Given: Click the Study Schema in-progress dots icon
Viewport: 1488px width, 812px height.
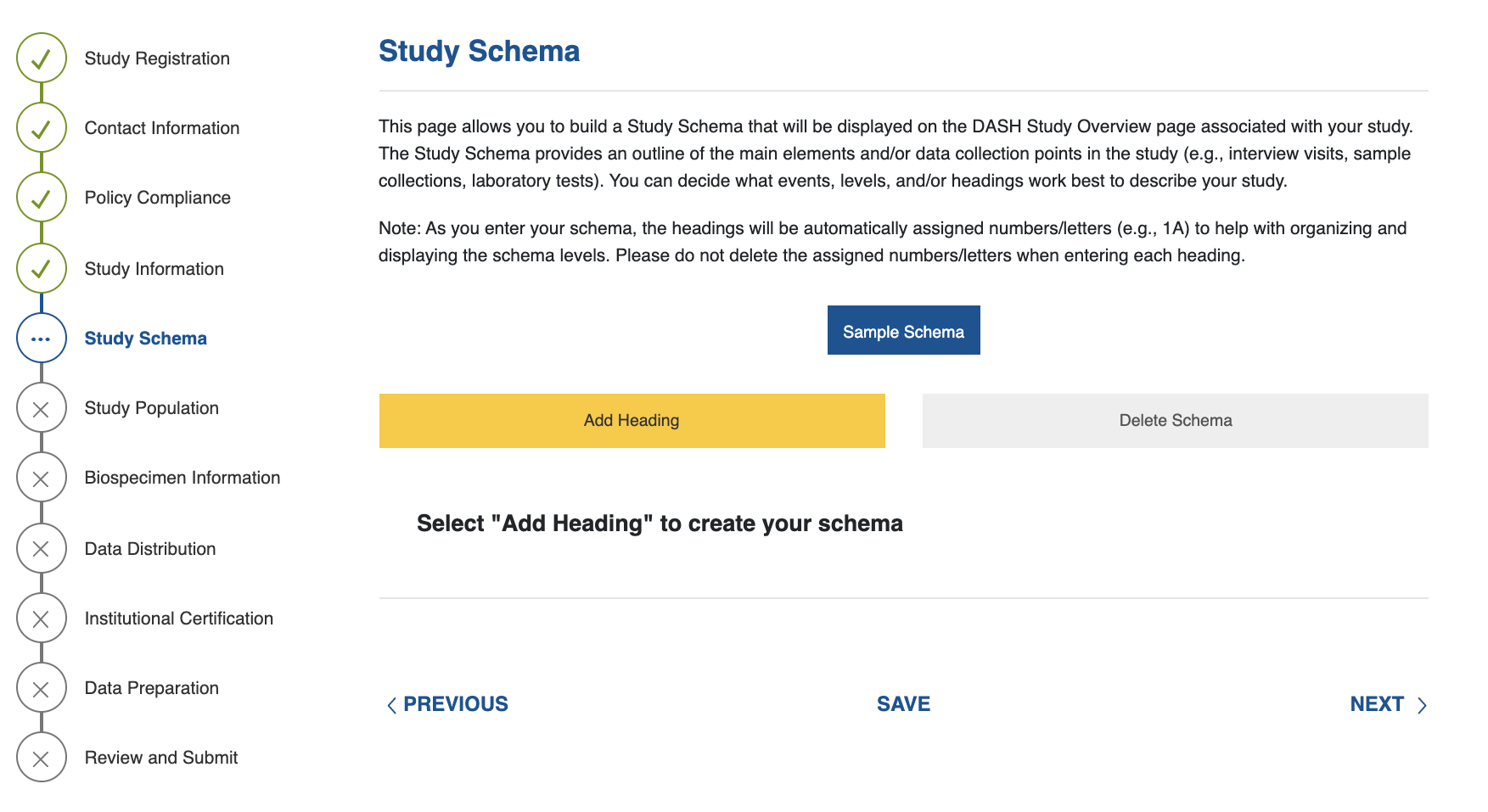Looking at the screenshot, I should click(x=41, y=339).
